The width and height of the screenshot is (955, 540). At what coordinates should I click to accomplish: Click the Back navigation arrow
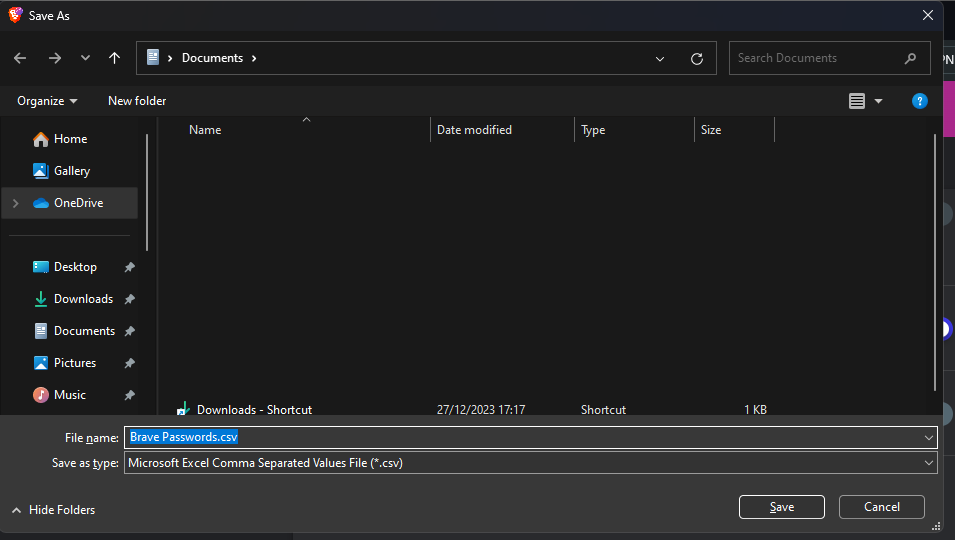20,58
